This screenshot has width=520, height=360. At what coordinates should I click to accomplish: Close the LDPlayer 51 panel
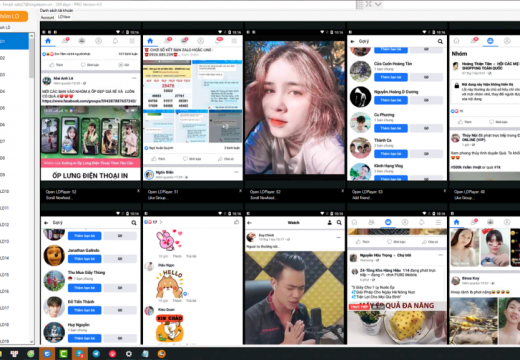240,191
